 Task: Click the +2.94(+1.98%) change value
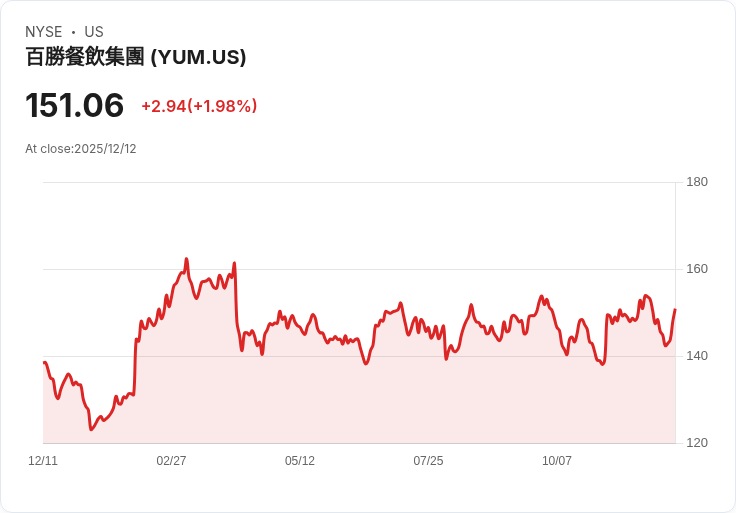coord(199,106)
